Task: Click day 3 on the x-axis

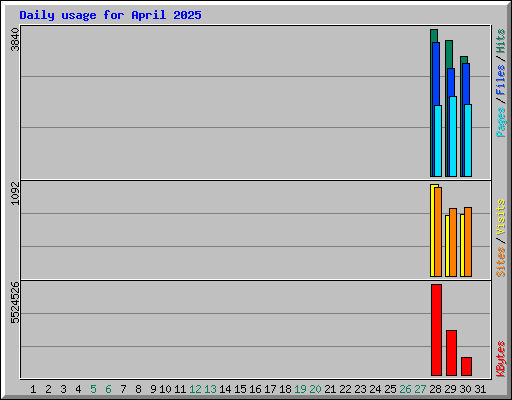Action: [x=63, y=389]
